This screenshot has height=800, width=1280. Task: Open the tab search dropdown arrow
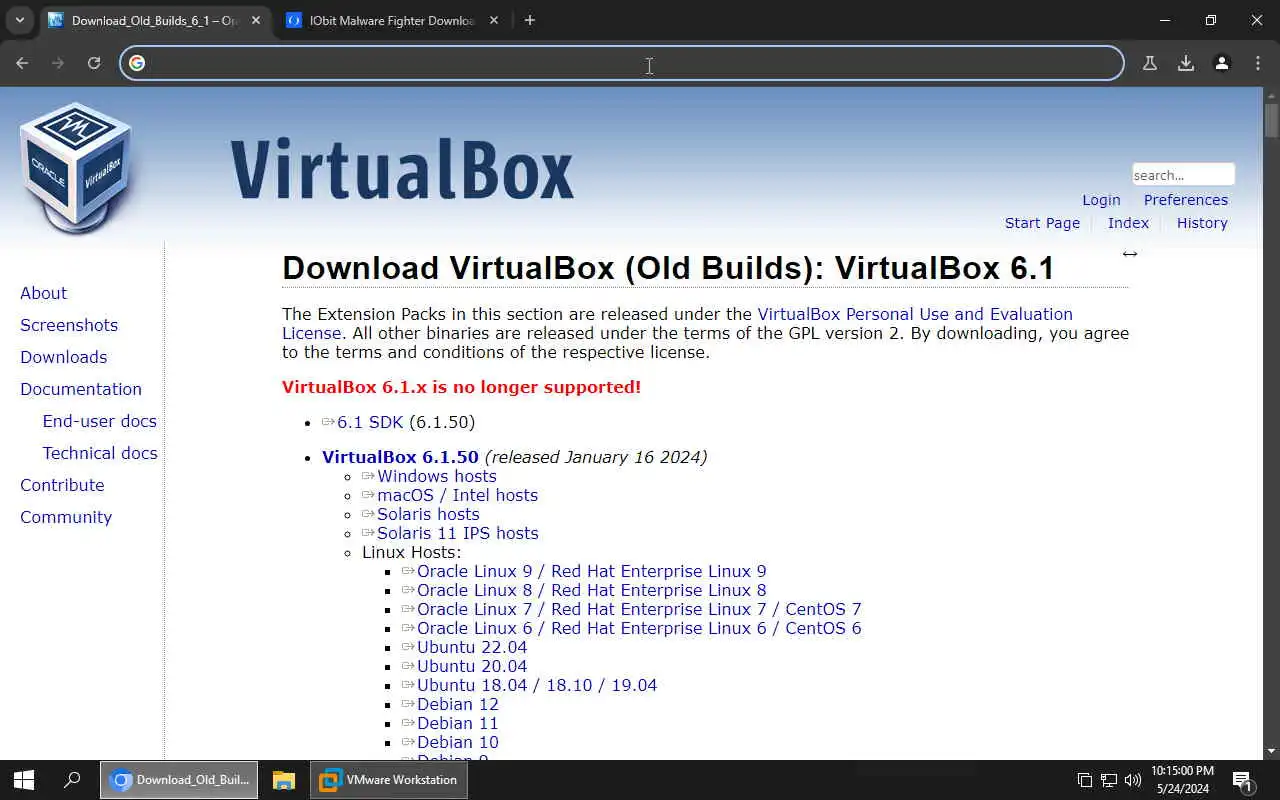[19, 20]
